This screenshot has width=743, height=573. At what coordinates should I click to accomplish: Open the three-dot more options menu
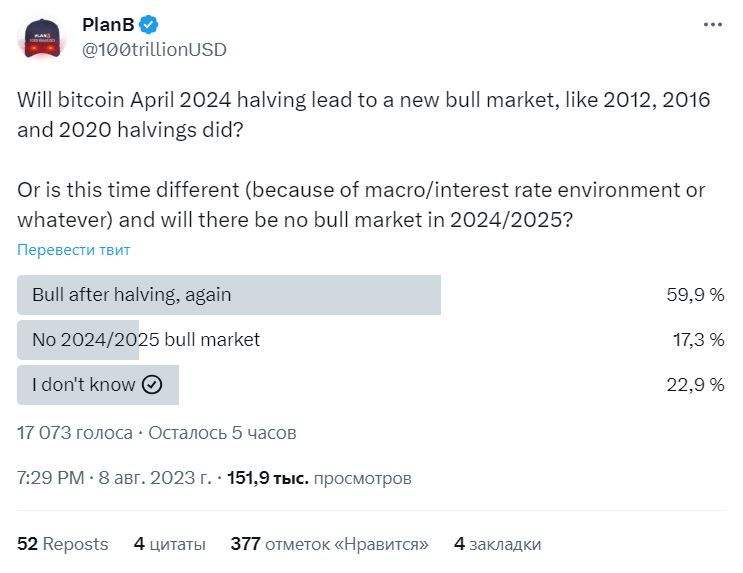point(711,24)
